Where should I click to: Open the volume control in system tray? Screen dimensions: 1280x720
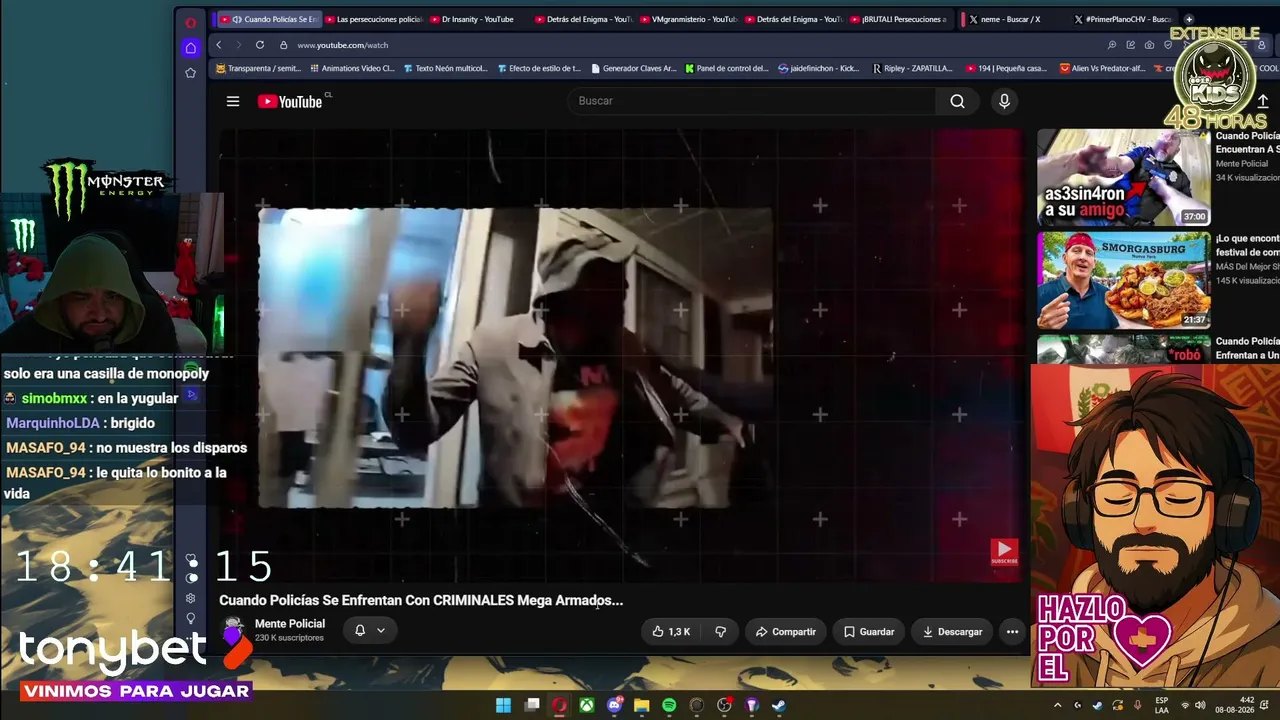(x=1200, y=705)
